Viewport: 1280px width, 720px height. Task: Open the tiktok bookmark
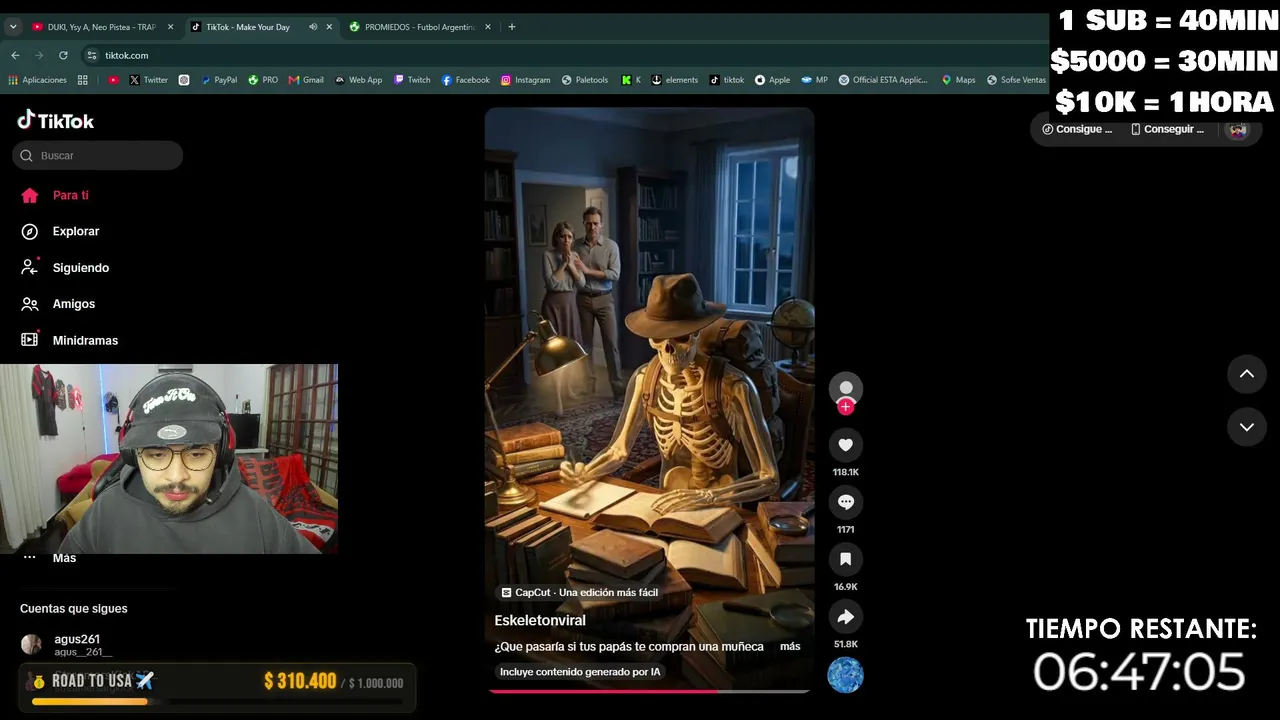click(727, 80)
